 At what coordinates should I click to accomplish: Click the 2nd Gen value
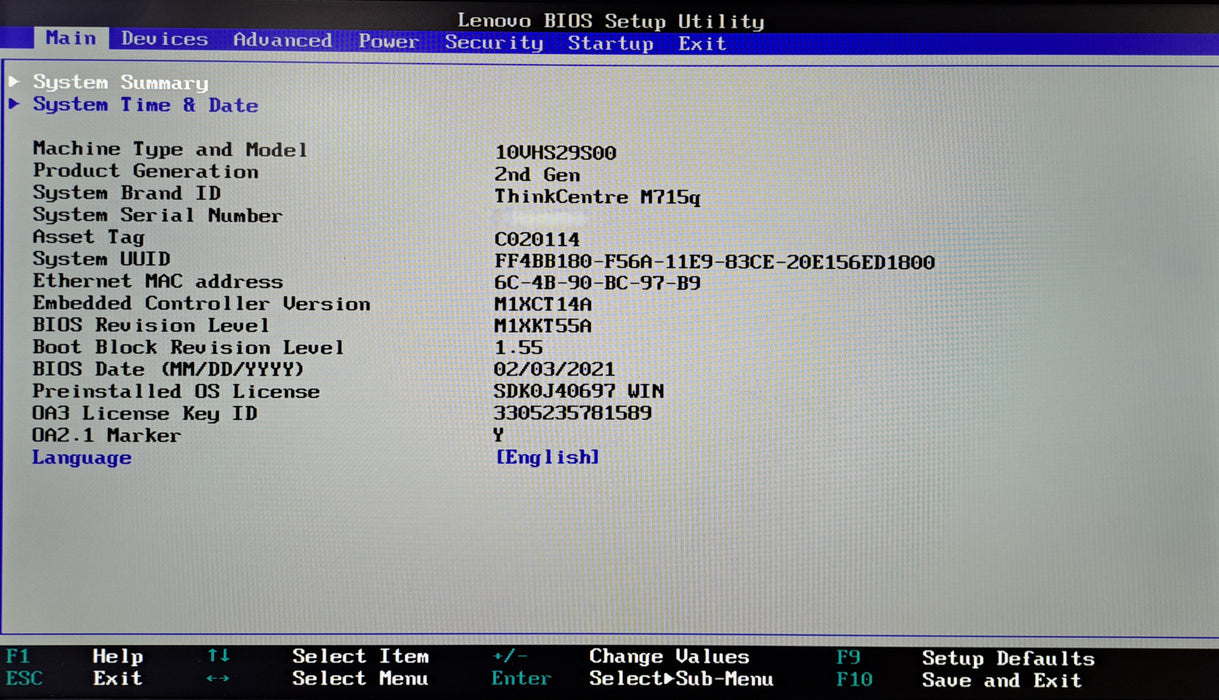click(x=537, y=175)
